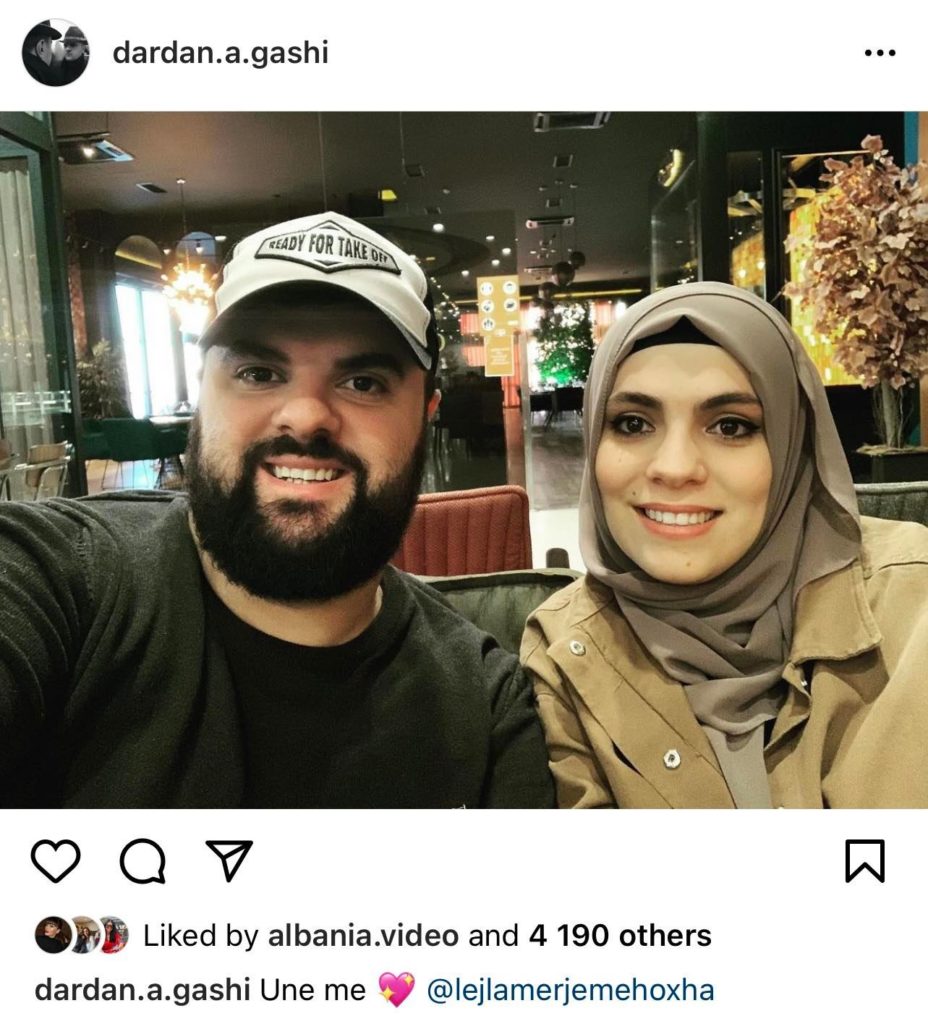Tap the 'Une me' caption text
Screen dimensions: 928x1024
tap(313, 990)
